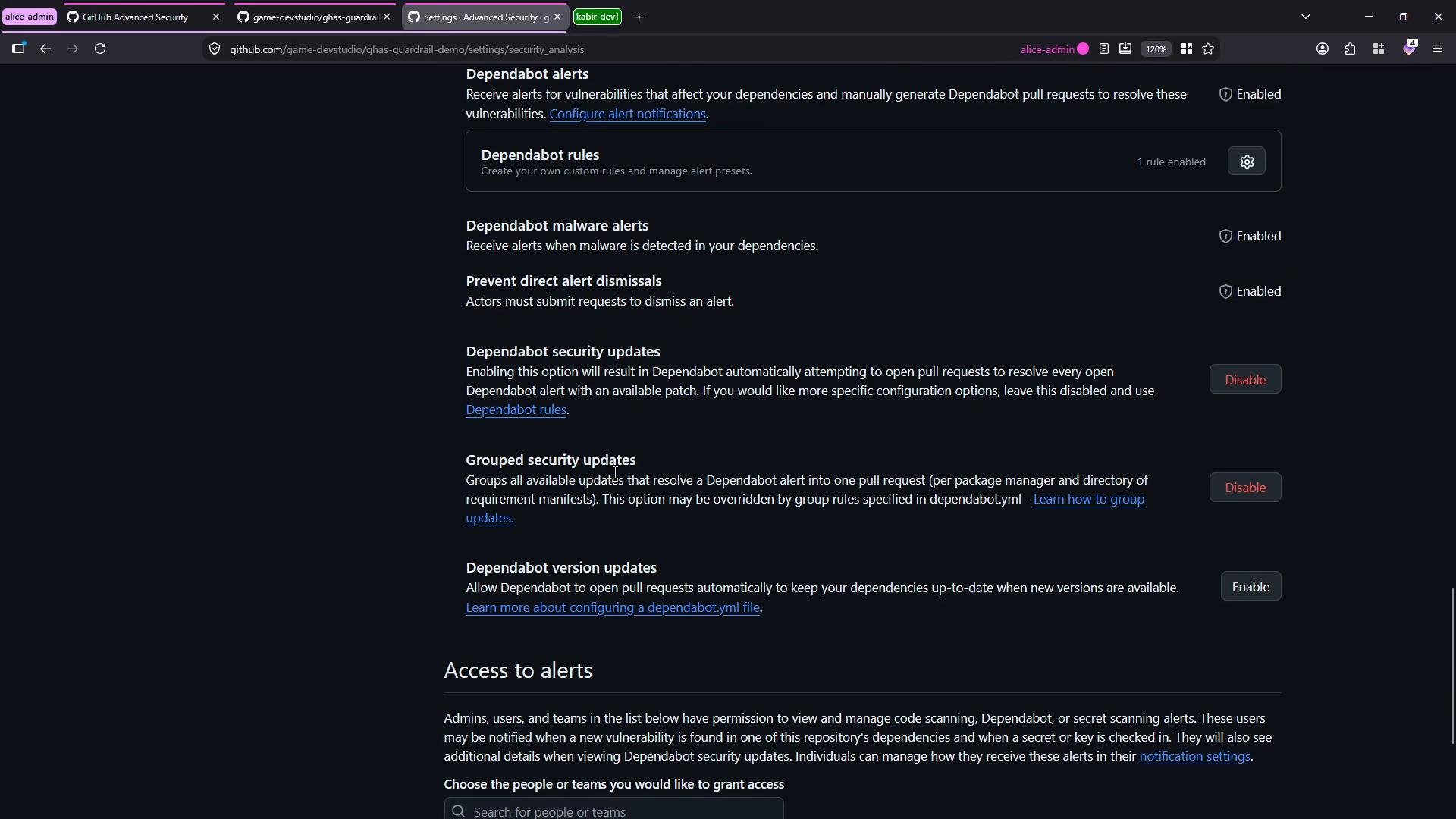
Task: Go back to the previous page
Action: (45, 49)
